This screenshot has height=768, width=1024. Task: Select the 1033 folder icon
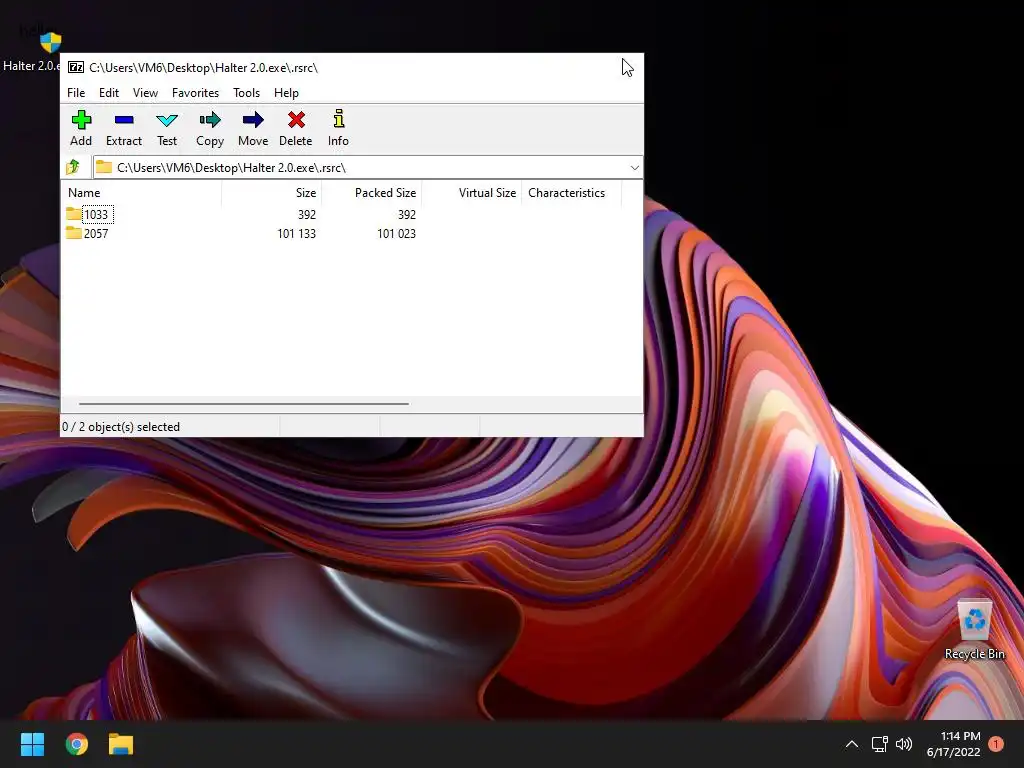74,214
